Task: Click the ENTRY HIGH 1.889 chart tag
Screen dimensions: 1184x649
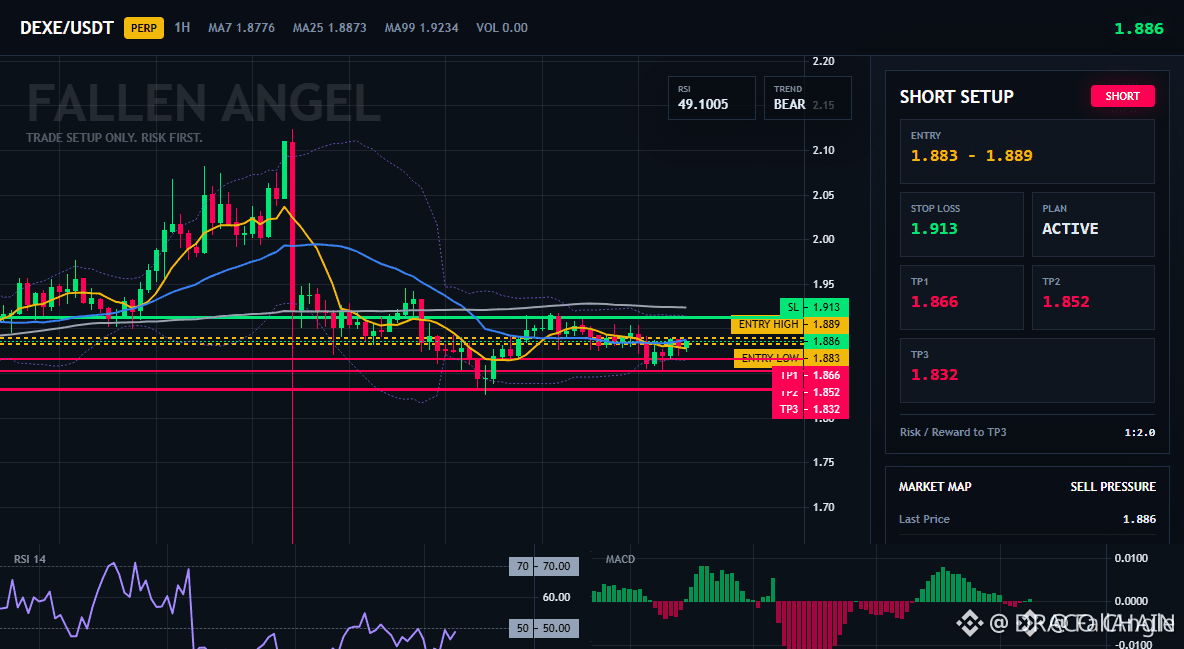Action: tap(791, 324)
